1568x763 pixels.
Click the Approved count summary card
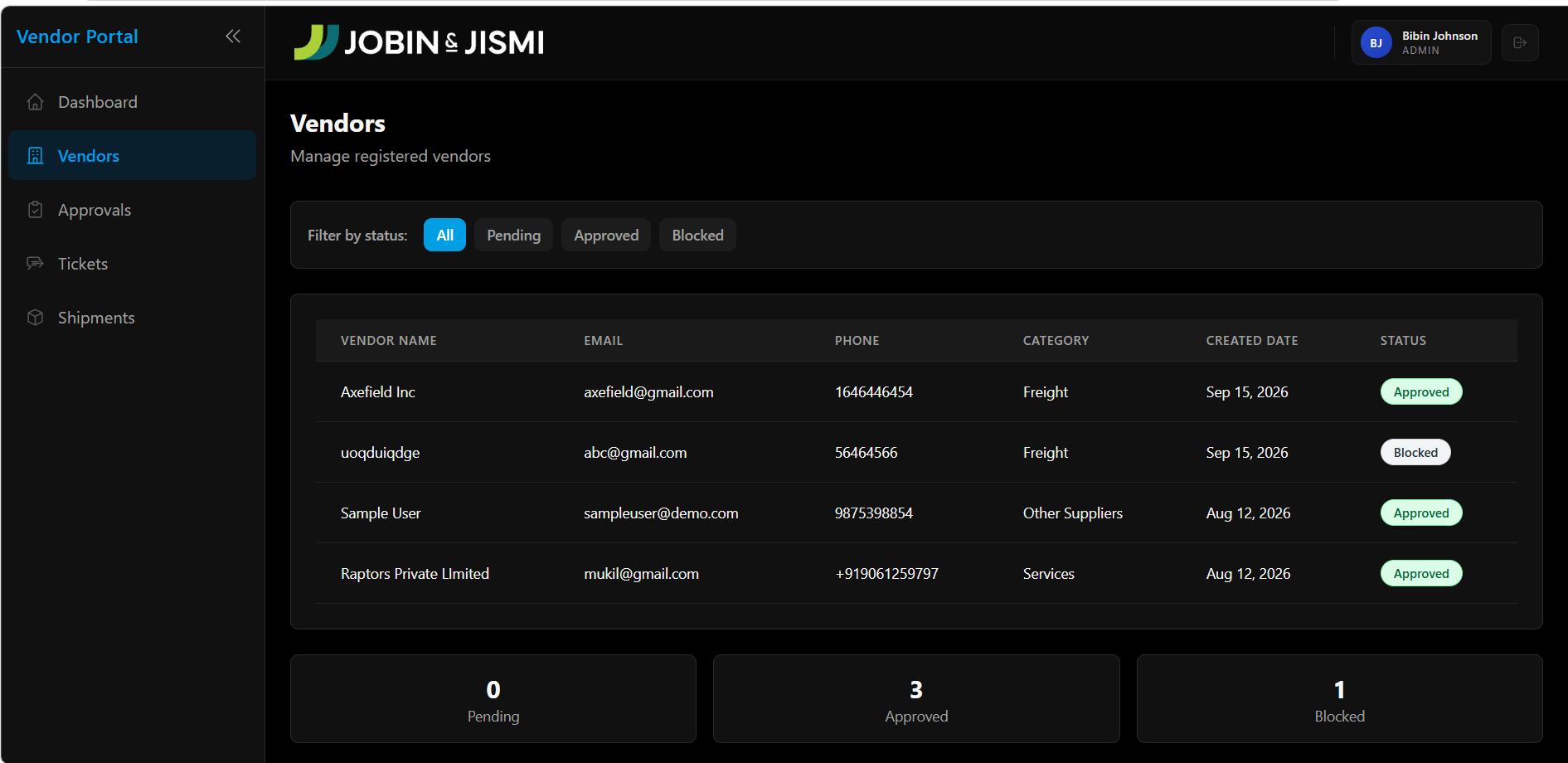tap(916, 698)
